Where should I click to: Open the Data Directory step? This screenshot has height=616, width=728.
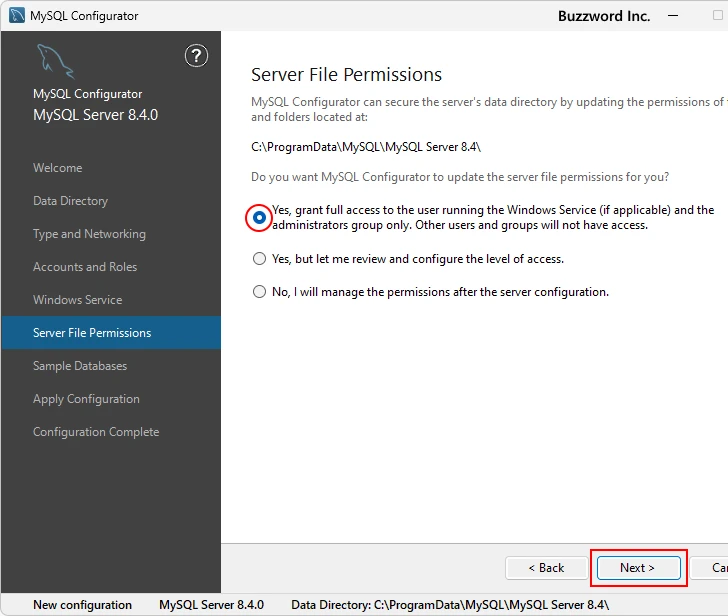click(71, 201)
